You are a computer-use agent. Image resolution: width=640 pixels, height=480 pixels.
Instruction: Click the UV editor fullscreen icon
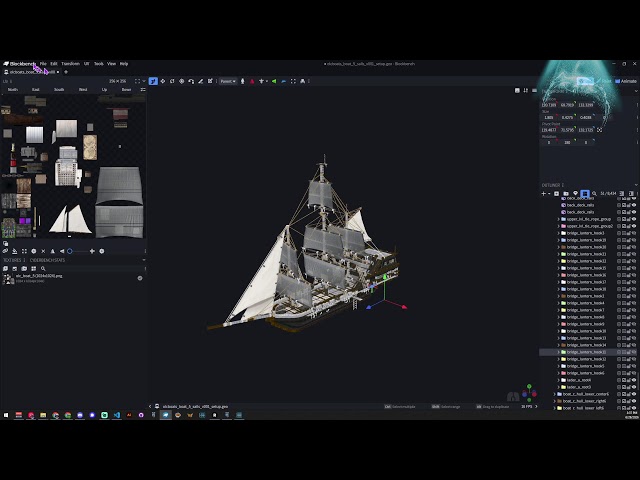[137, 81]
